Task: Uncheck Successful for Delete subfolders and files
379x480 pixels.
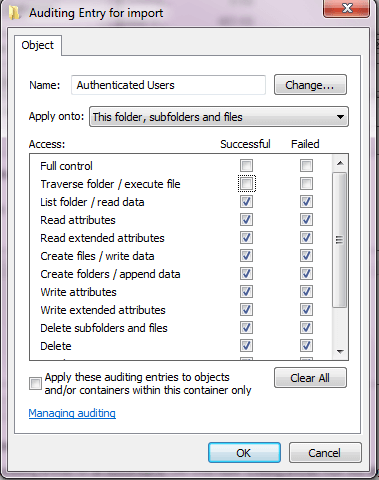Action: pos(246,327)
